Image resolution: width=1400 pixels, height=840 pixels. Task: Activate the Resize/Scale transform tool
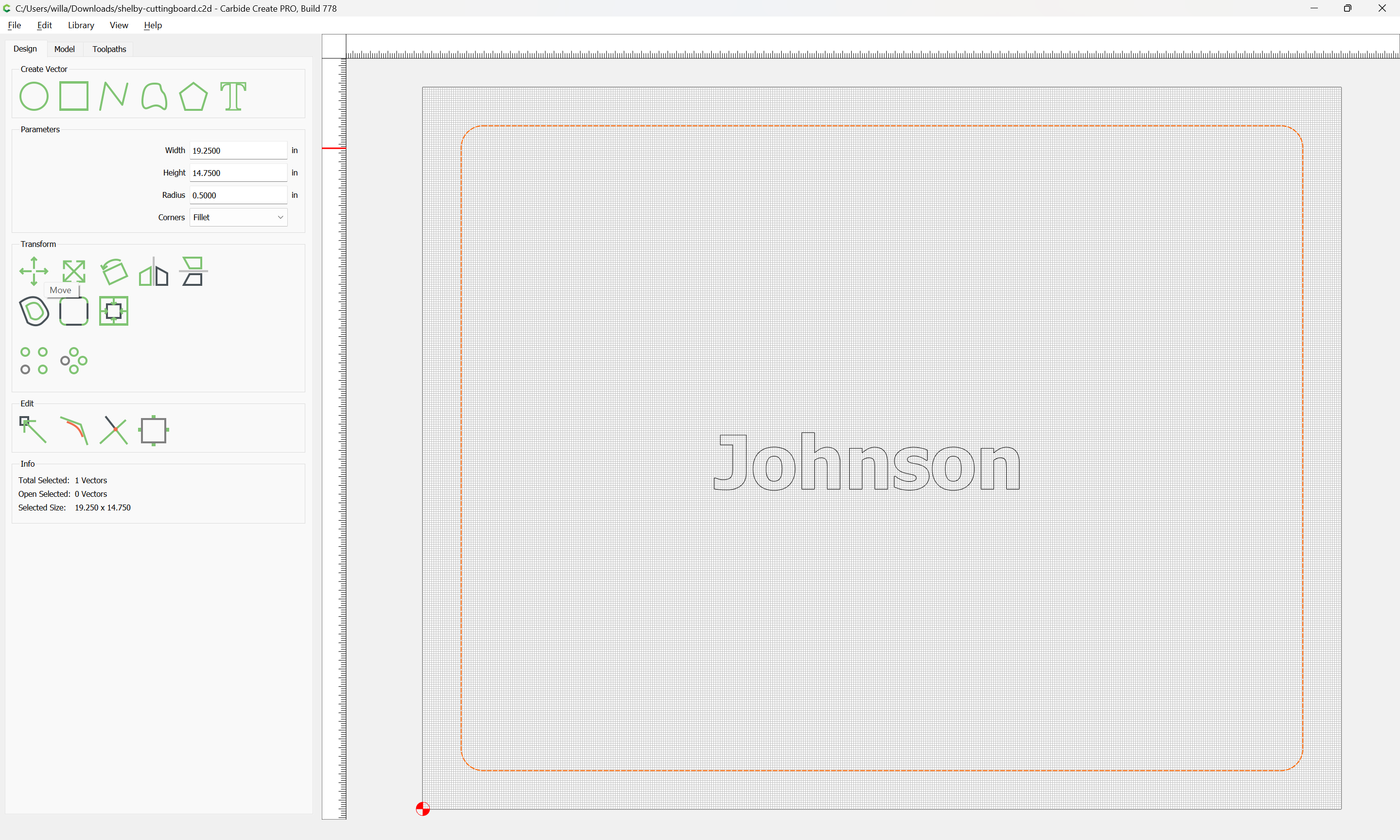pyautogui.click(x=74, y=271)
